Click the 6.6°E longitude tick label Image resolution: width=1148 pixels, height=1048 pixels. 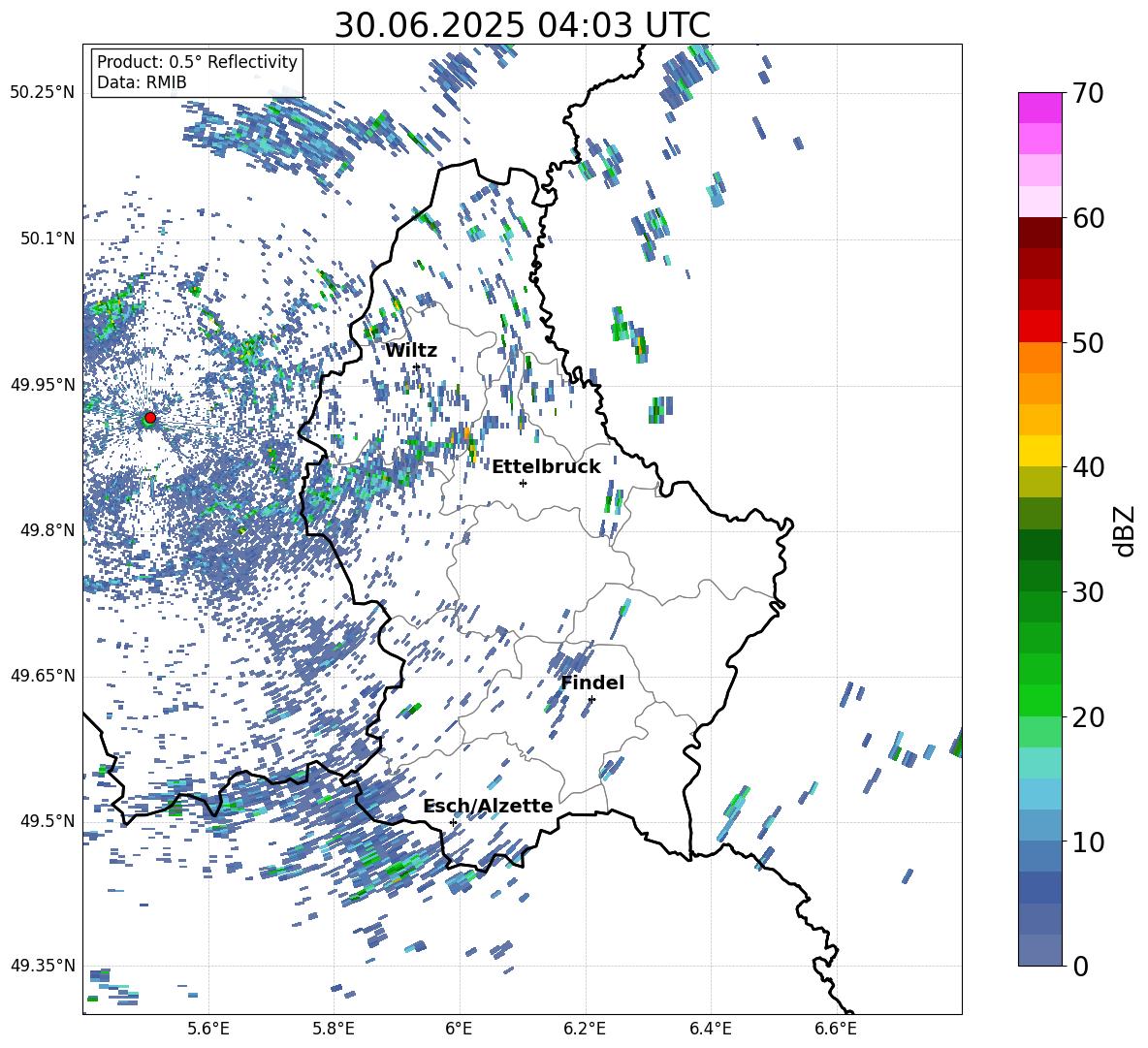click(x=836, y=1029)
